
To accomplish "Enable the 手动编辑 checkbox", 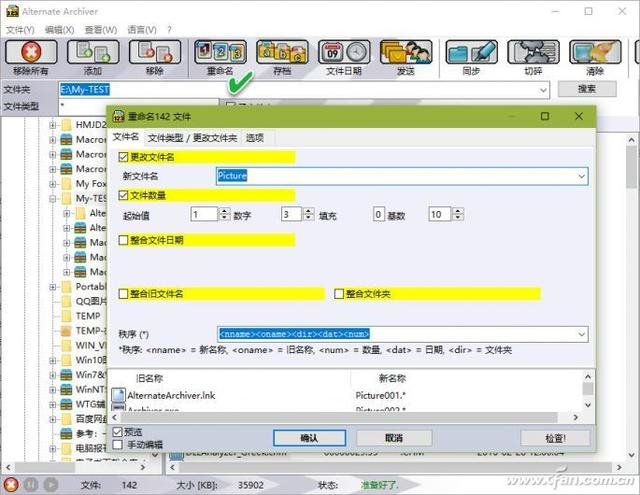I will point(118,444).
